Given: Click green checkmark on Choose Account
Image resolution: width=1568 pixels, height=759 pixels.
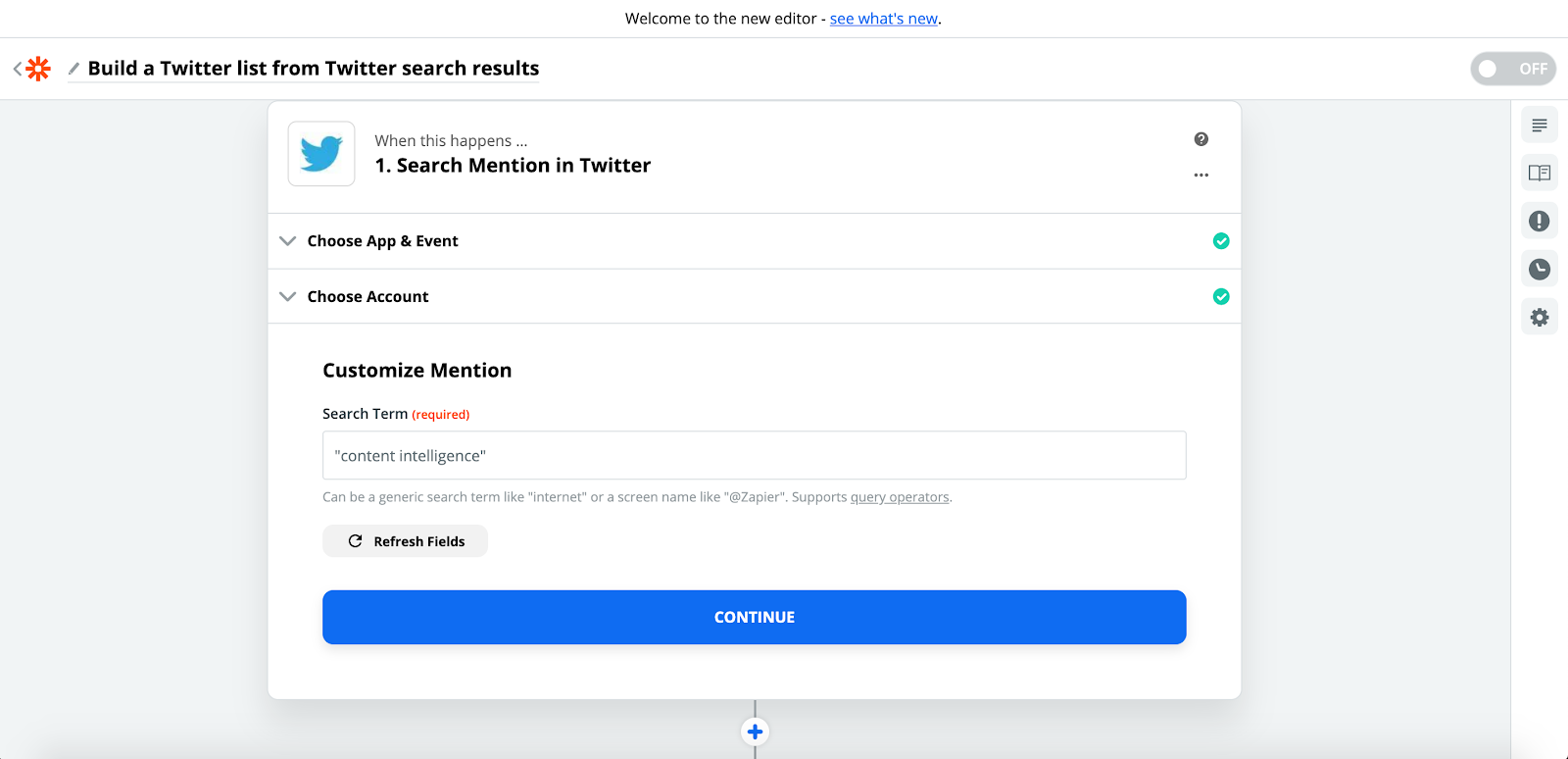Looking at the screenshot, I should pos(1221,296).
